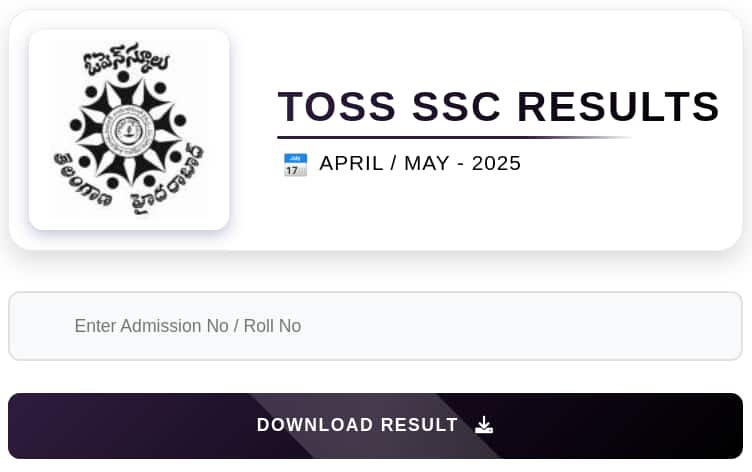Click the calendar icon beside the exam date
Screen dimensions: 752x472
[x=295, y=165]
